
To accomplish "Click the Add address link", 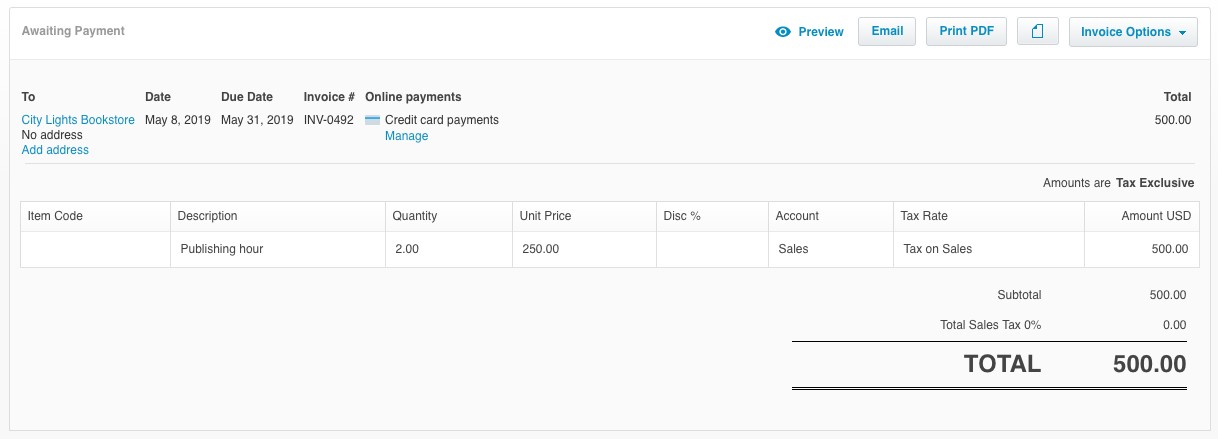I will coord(55,150).
